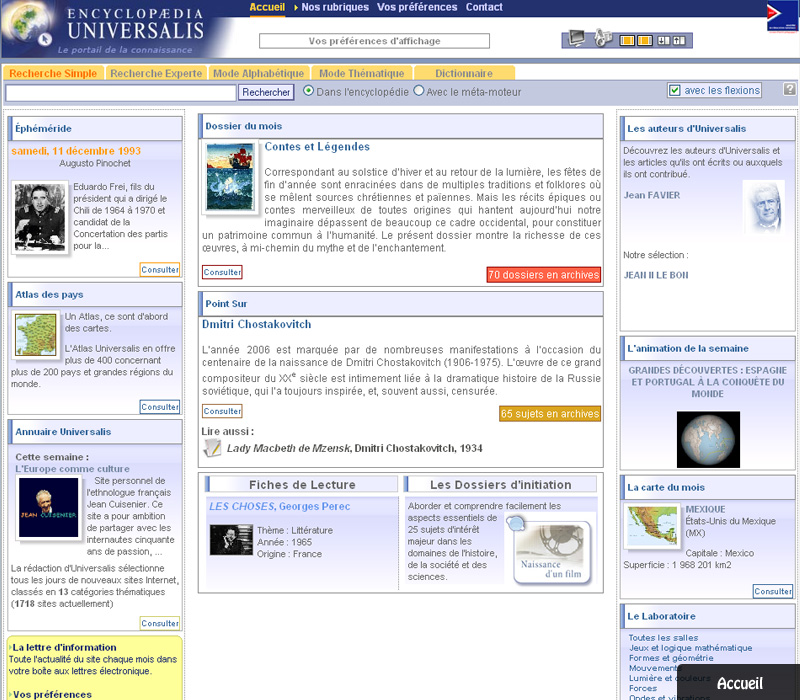
Task: Click the monitor display icon in preferences toolbar
Action: pyautogui.click(x=577, y=39)
